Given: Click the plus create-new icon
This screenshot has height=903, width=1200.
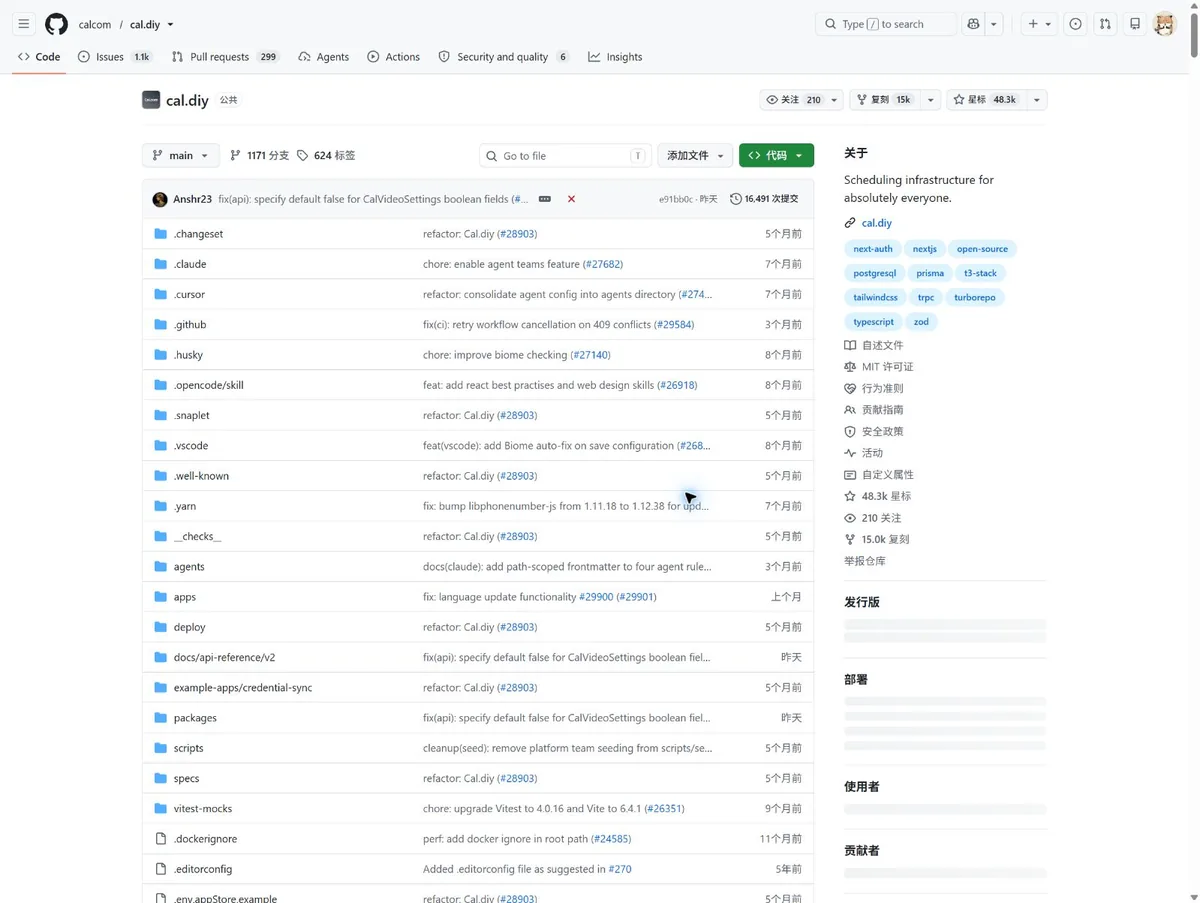Looking at the screenshot, I should [x=1033, y=24].
